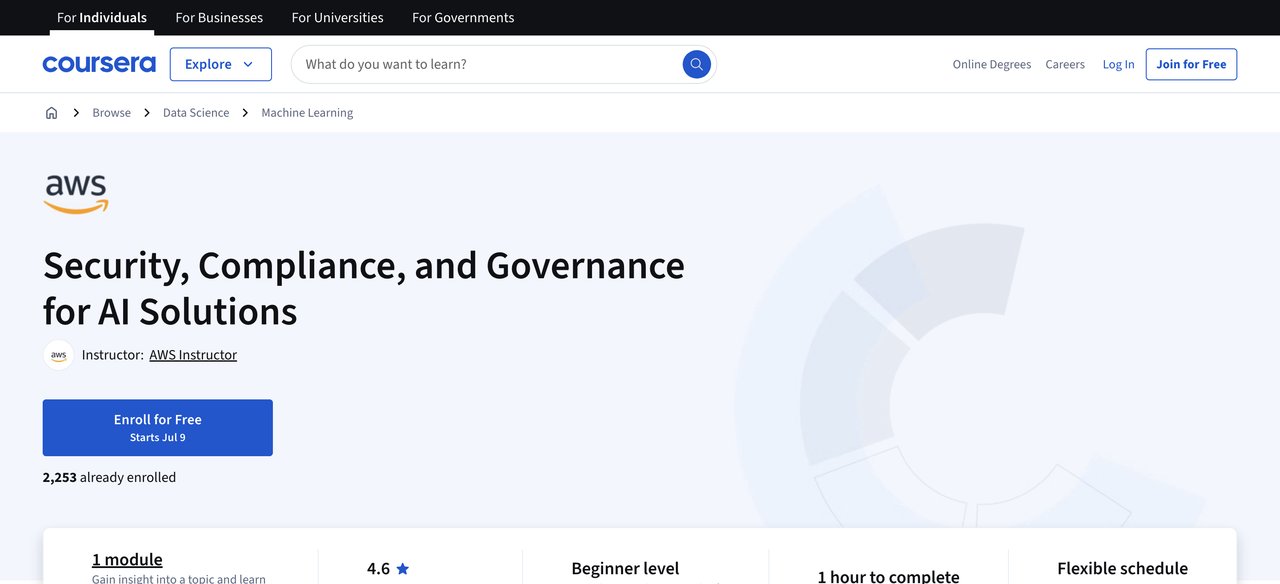1280x584 pixels.
Task: Click Enroll for Free
Action: (x=157, y=426)
